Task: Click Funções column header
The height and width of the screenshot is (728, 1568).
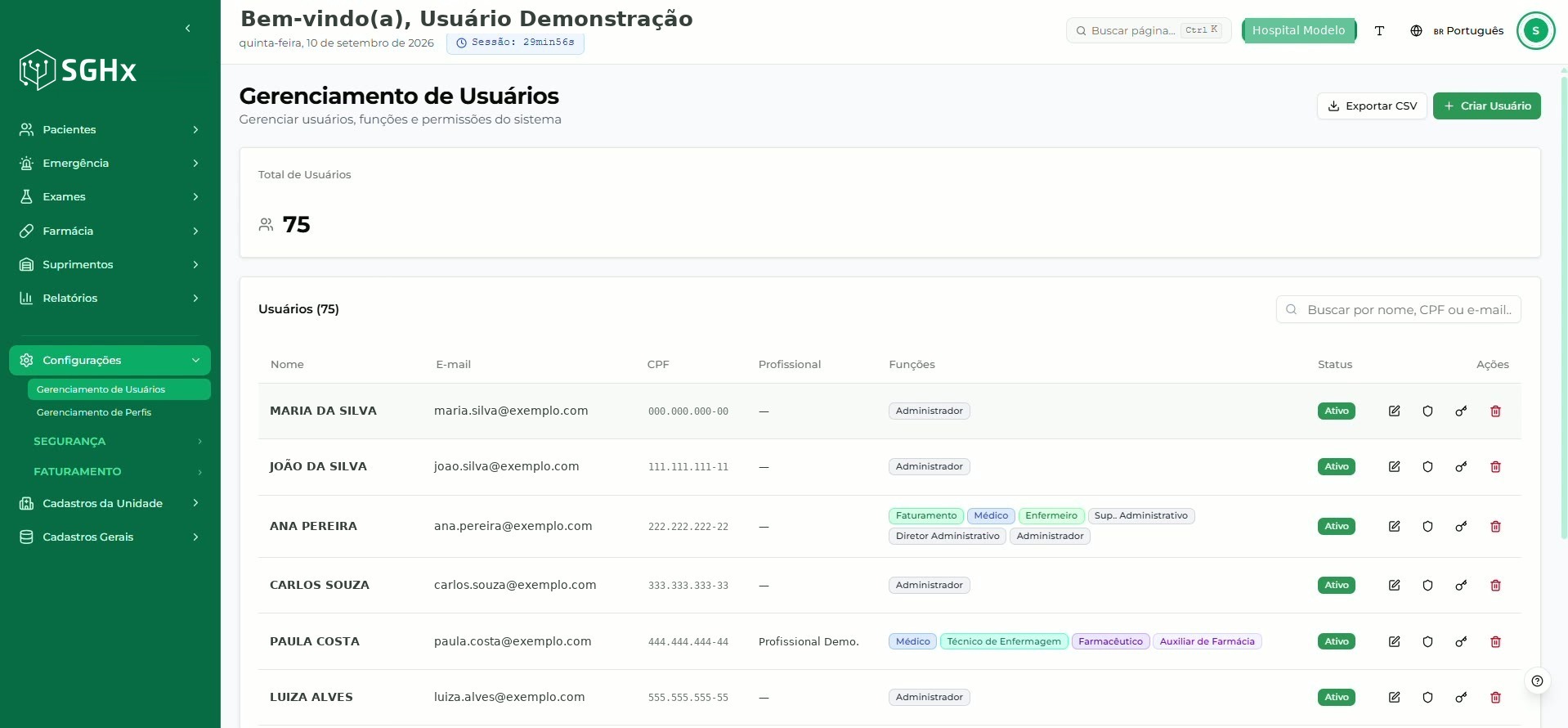Action: [912, 364]
